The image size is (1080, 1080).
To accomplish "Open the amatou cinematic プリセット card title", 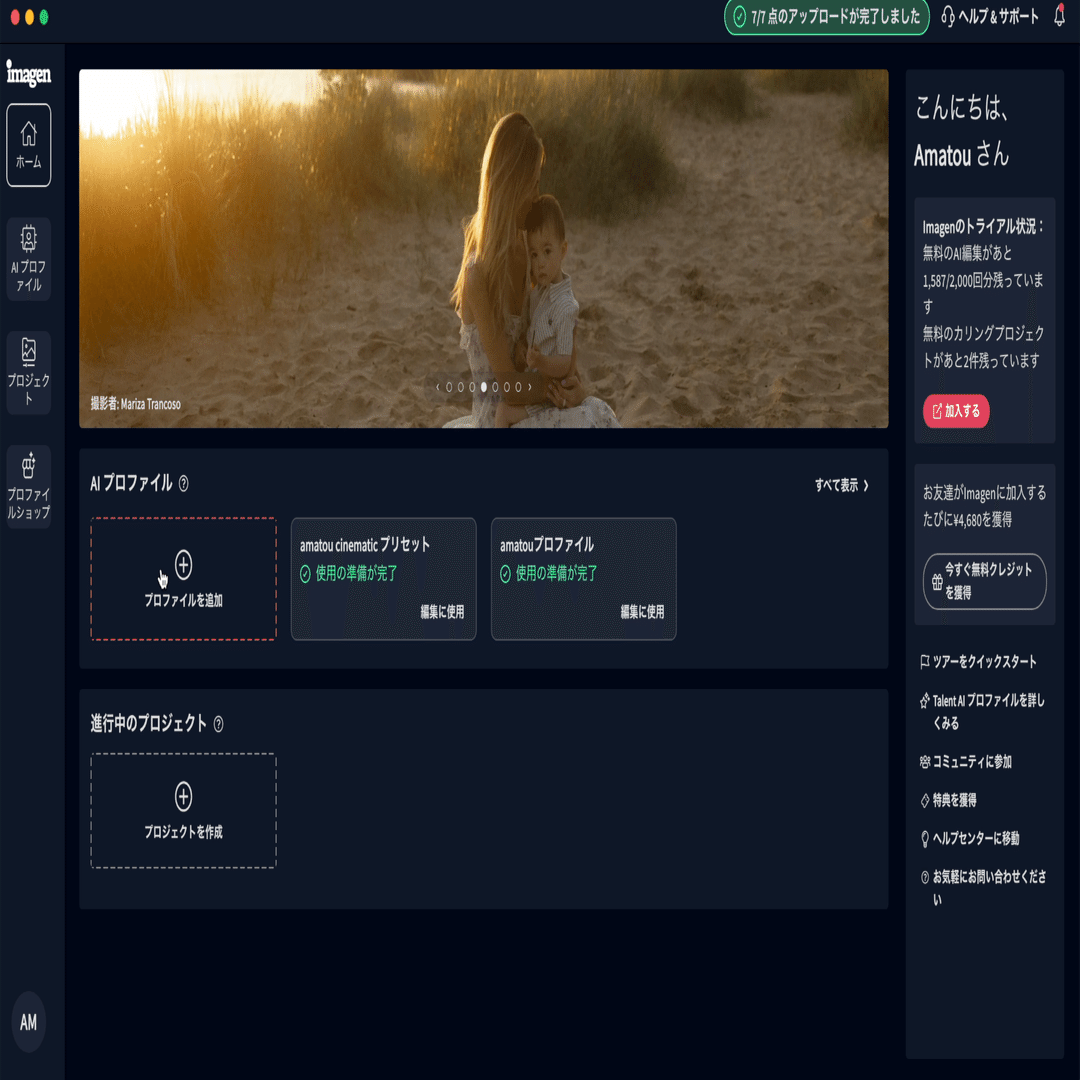I will click(x=365, y=545).
